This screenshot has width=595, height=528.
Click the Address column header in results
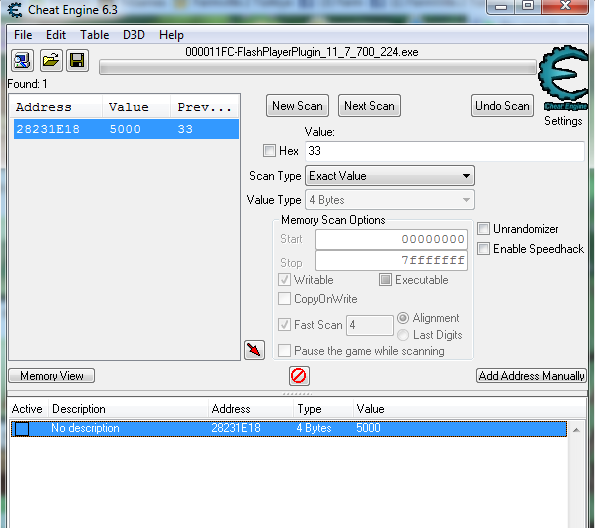[x=55, y=107]
